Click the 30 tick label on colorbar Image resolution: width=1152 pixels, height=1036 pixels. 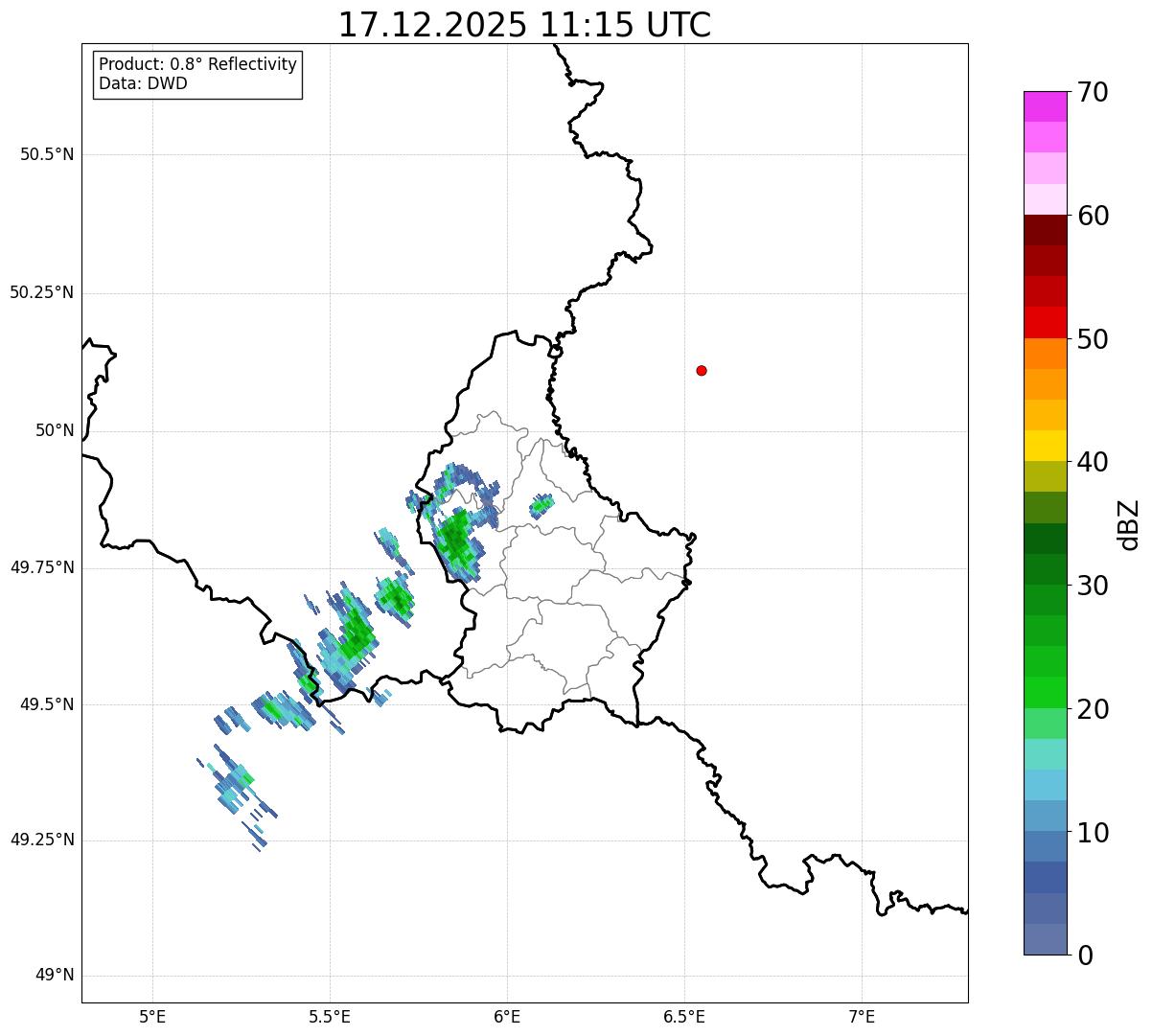click(x=1092, y=586)
